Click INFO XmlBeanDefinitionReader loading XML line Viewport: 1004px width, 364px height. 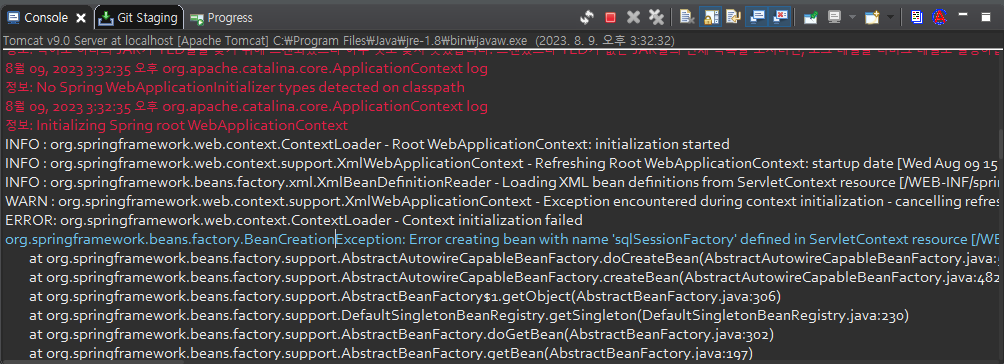coord(501,182)
